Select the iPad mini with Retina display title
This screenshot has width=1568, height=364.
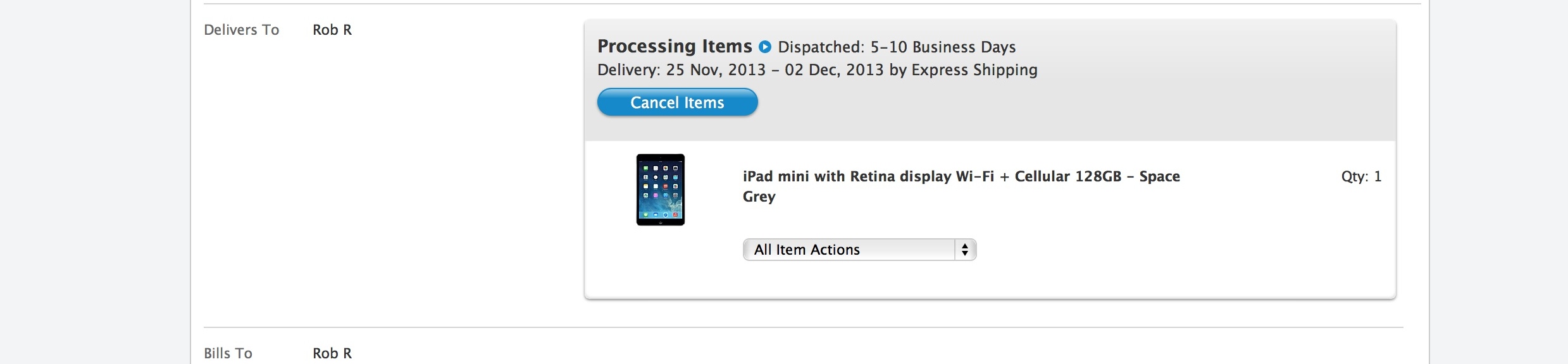click(x=961, y=177)
